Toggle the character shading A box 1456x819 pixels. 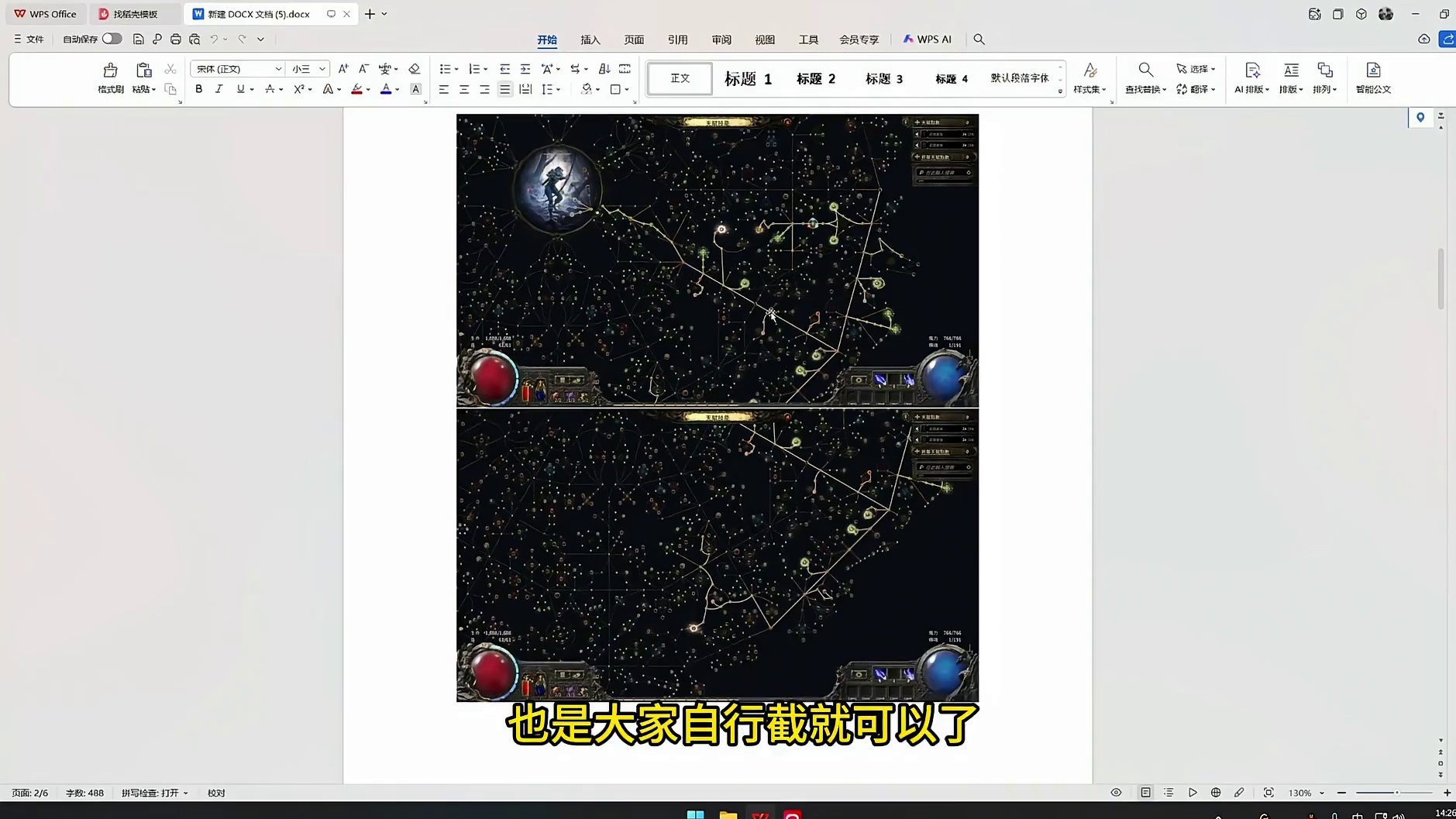pyautogui.click(x=415, y=89)
